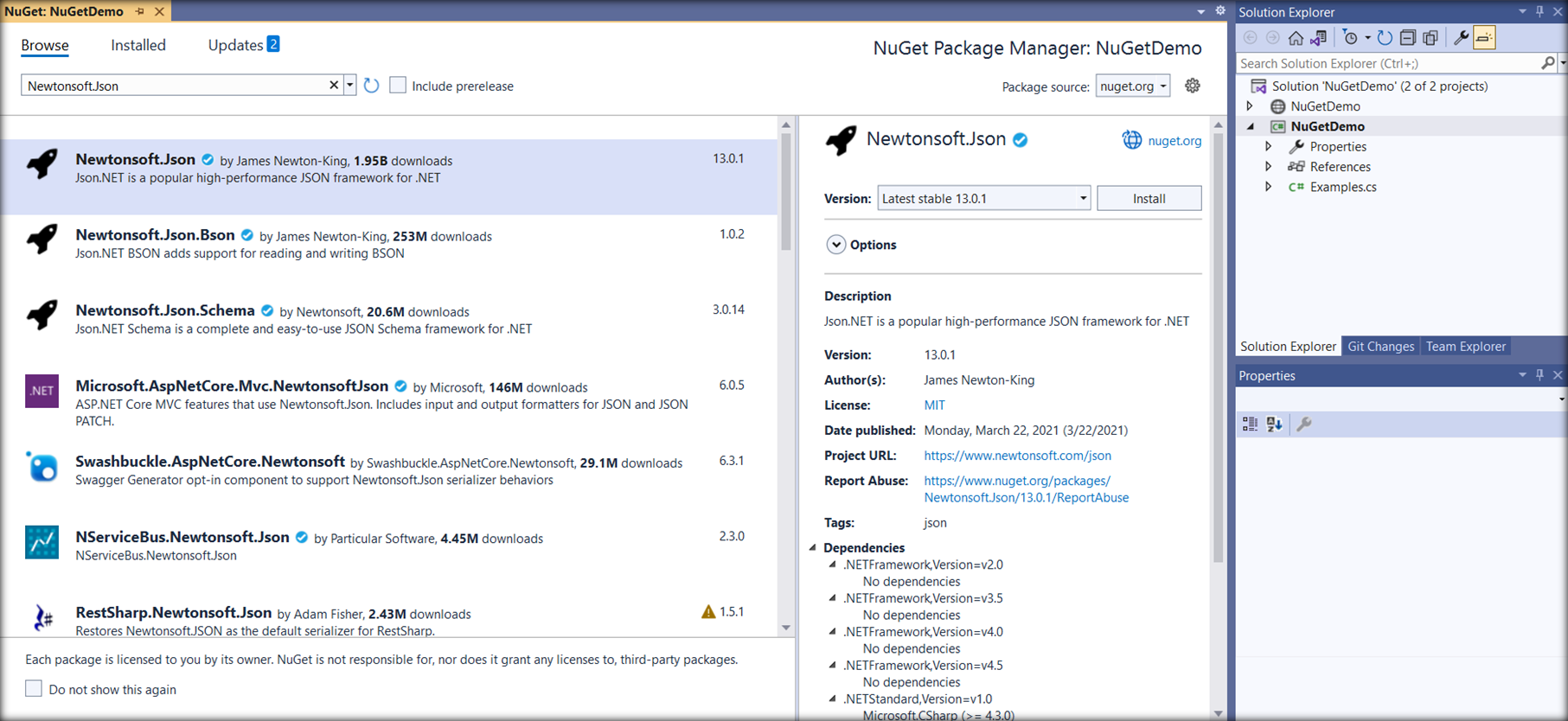The height and width of the screenshot is (721, 1568).
Task: Click the package list scroll-down arrow
Action: click(x=786, y=628)
